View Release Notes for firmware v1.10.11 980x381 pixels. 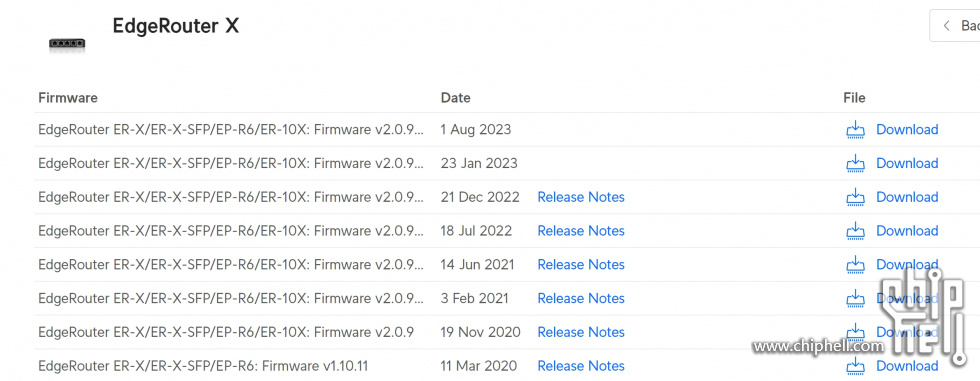click(581, 366)
